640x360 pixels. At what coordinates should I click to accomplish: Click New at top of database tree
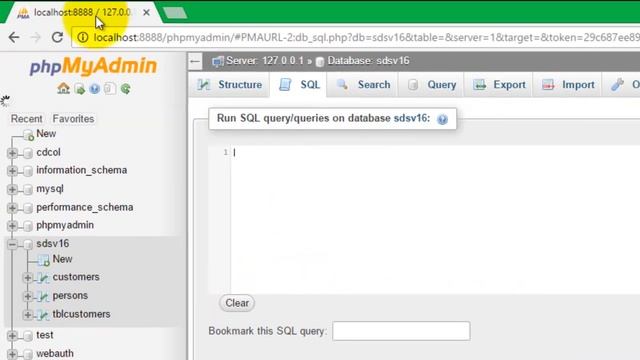46,134
